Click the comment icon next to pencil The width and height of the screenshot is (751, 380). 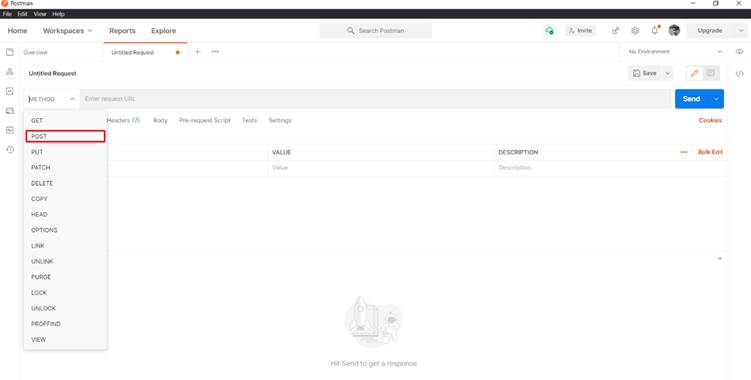pos(711,73)
